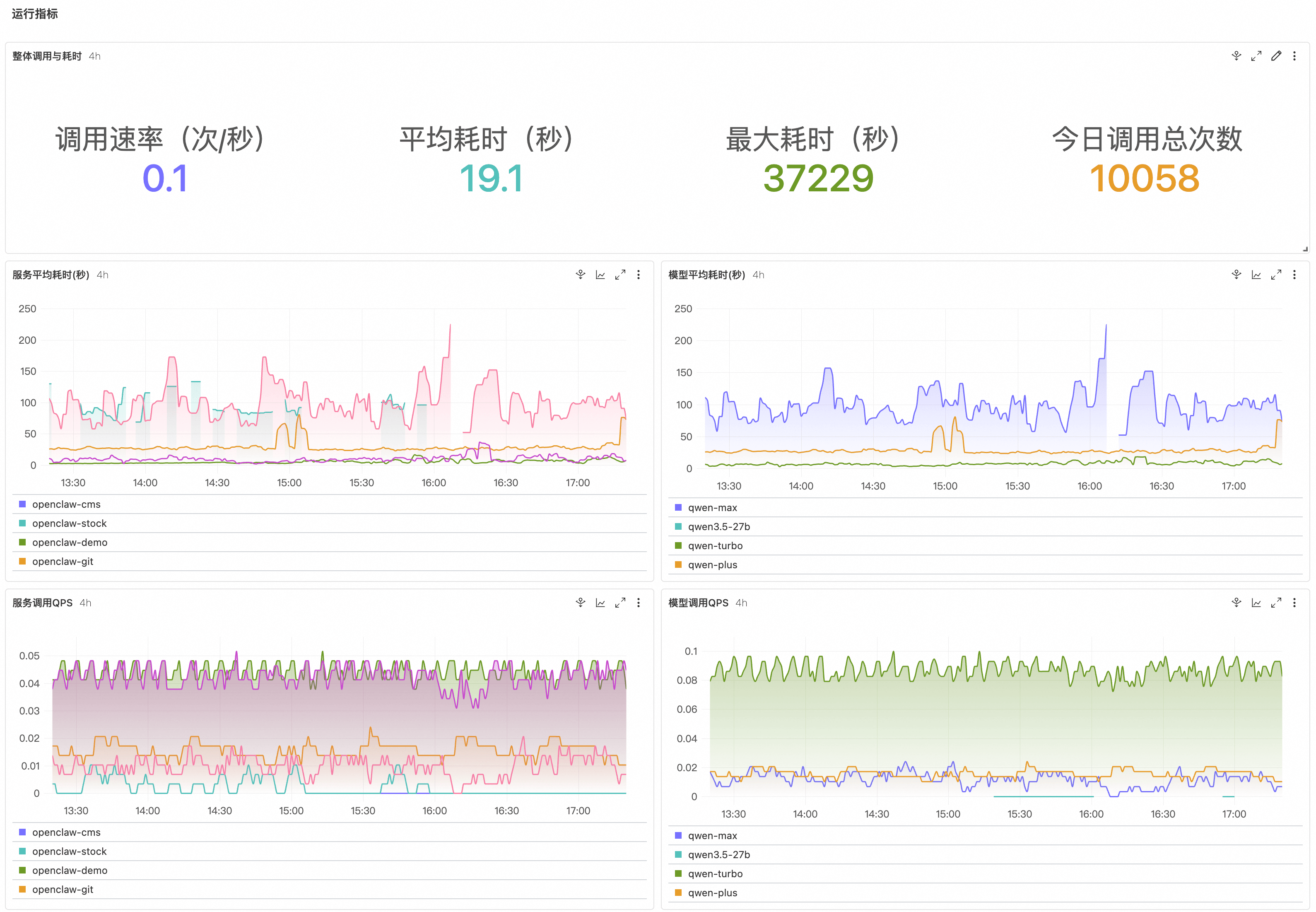Screen dimensions: 1316x912
Task: Click the 服务调用QPS panel title
Action: 42,603
